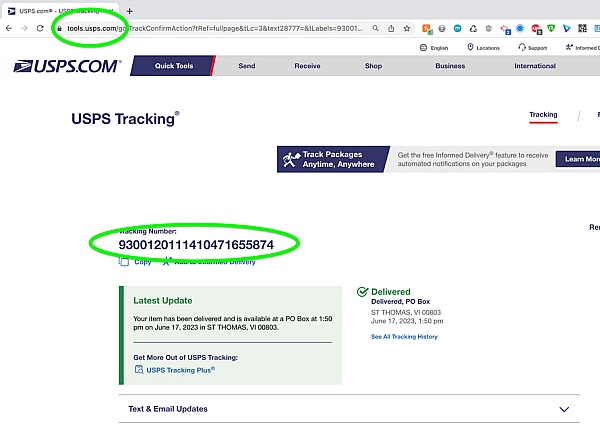Click the Locations link
Image resolution: width=600 pixels, height=433 pixels.
pos(484,47)
